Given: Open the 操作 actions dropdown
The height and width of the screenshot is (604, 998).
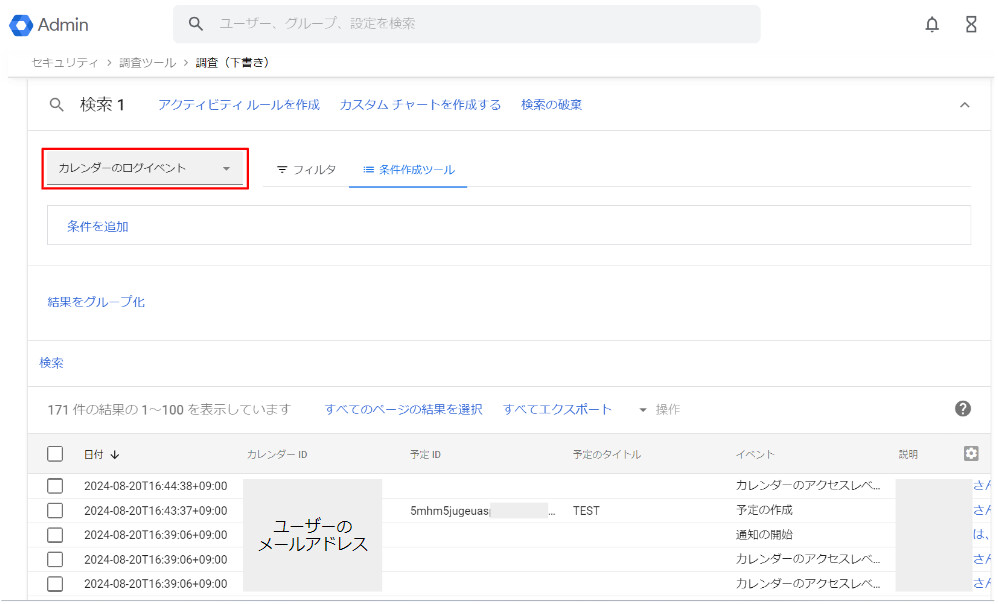Looking at the screenshot, I should [660, 409].
